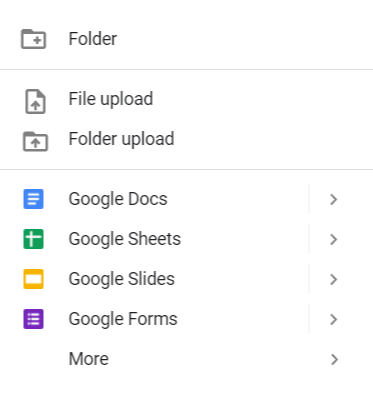Image resolution: width=373 pixels, height=398 pixels.
Task: Expand the Google Sheets submenu arrow
Action: click(333, 239)
